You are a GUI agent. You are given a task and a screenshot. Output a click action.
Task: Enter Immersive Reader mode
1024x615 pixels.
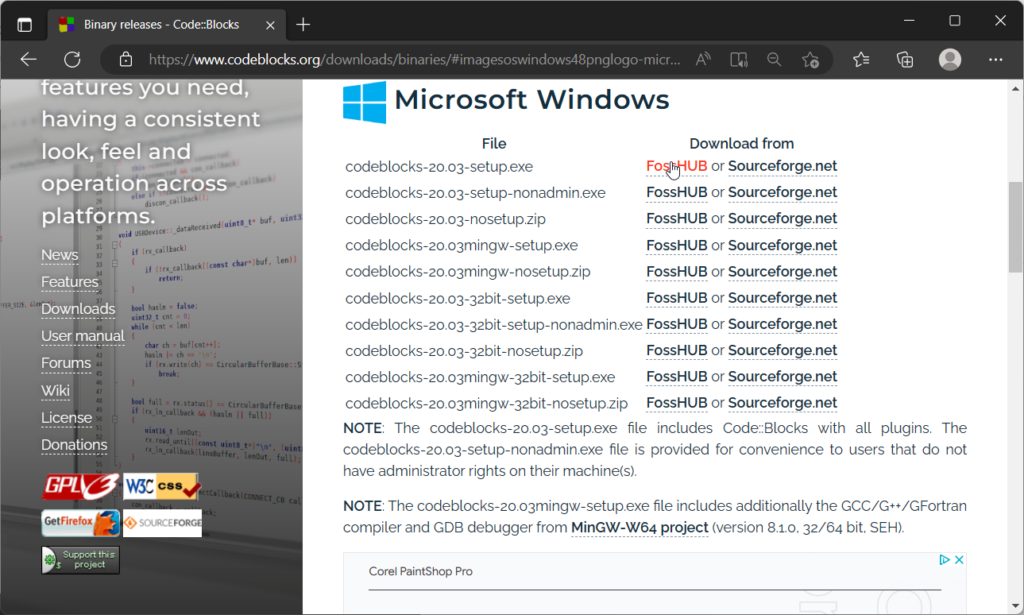point(739,59)
